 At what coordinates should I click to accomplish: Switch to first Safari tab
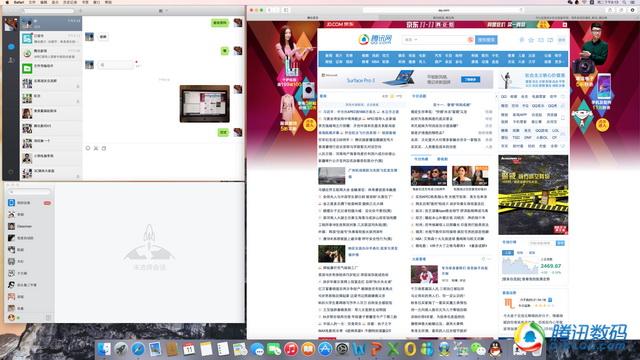(x=313, y=18)
